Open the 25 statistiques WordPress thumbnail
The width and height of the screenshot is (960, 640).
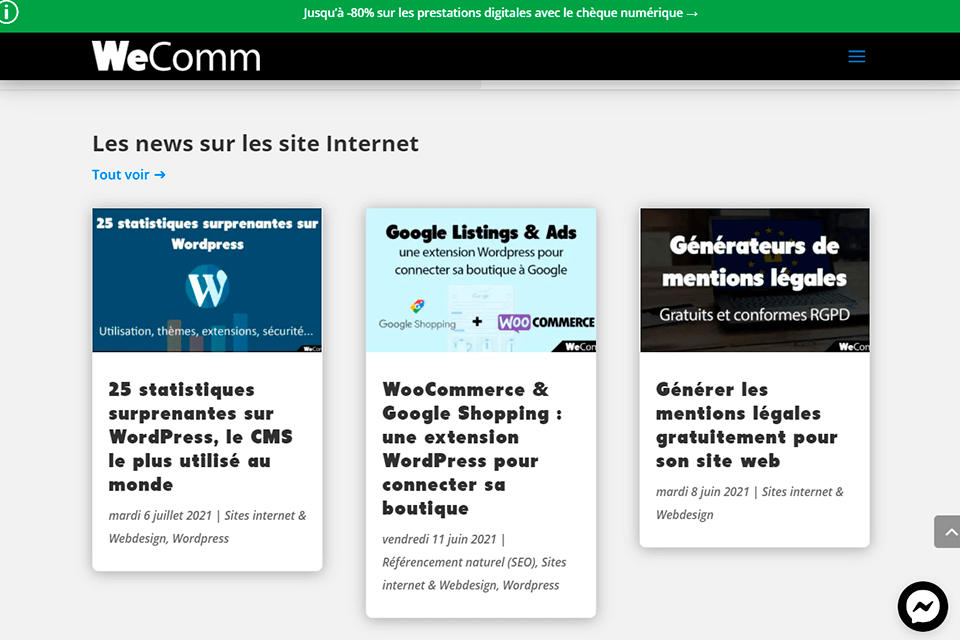207,280
